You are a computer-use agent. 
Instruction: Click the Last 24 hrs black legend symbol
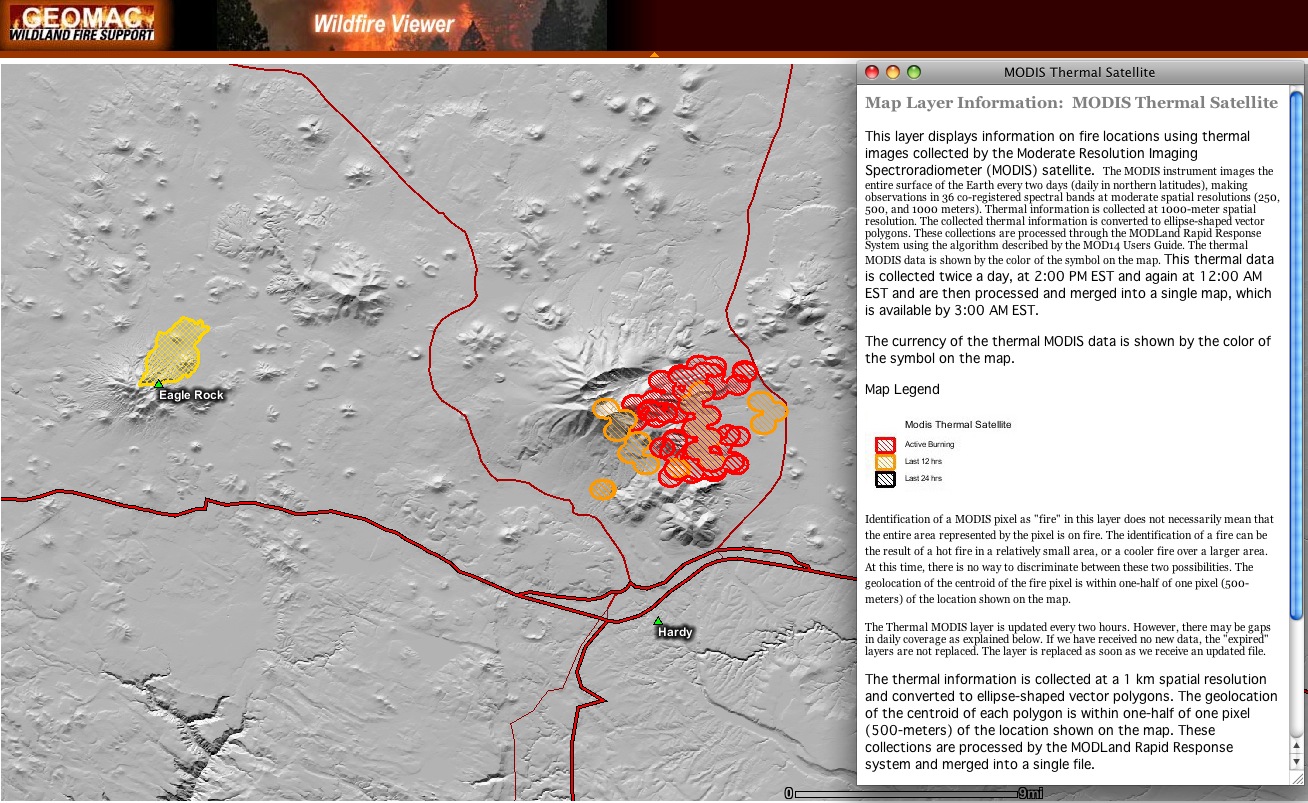884,479
